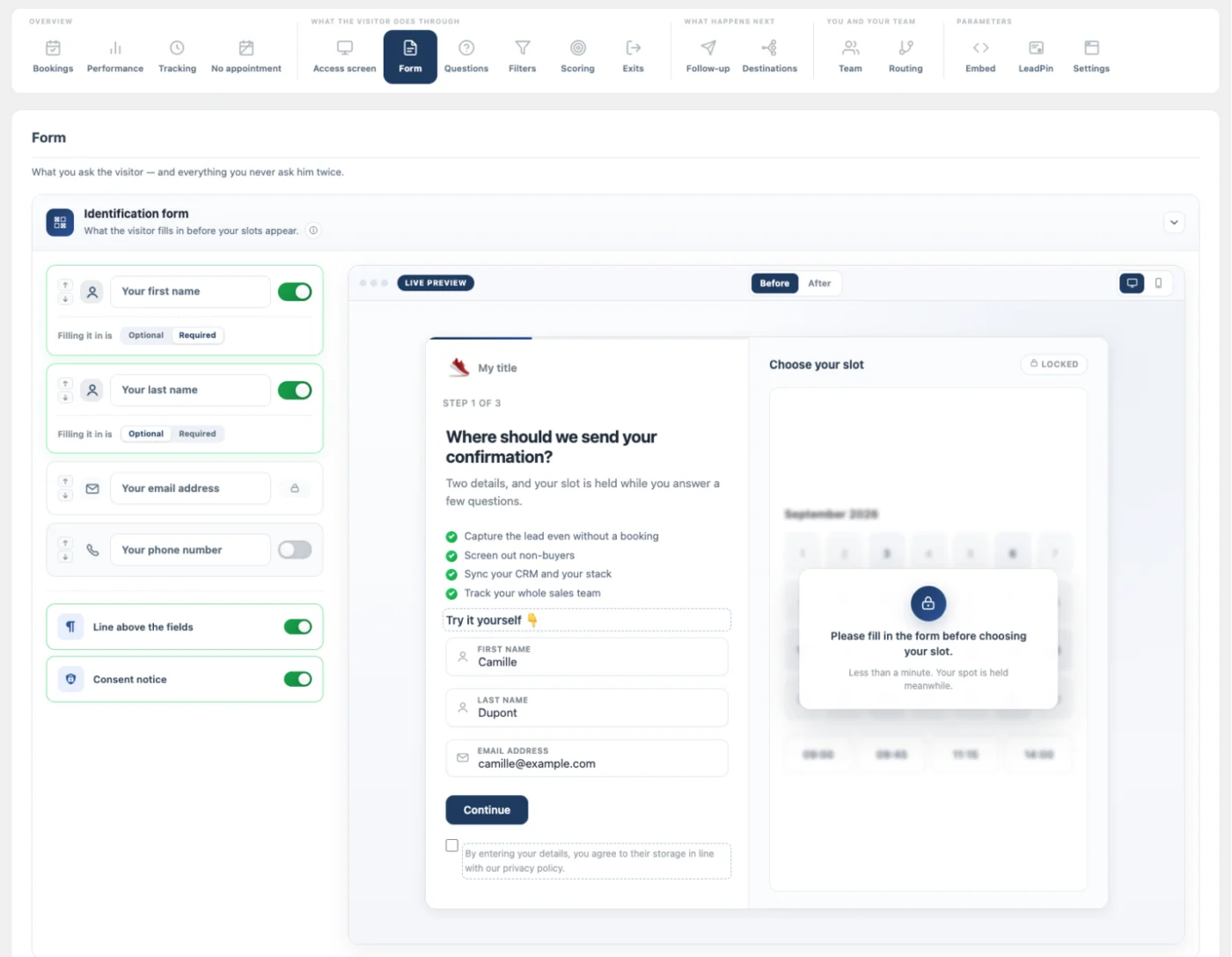
Task: Show the Before preview state
Action: pyautogui.click(x=774, y=283)
